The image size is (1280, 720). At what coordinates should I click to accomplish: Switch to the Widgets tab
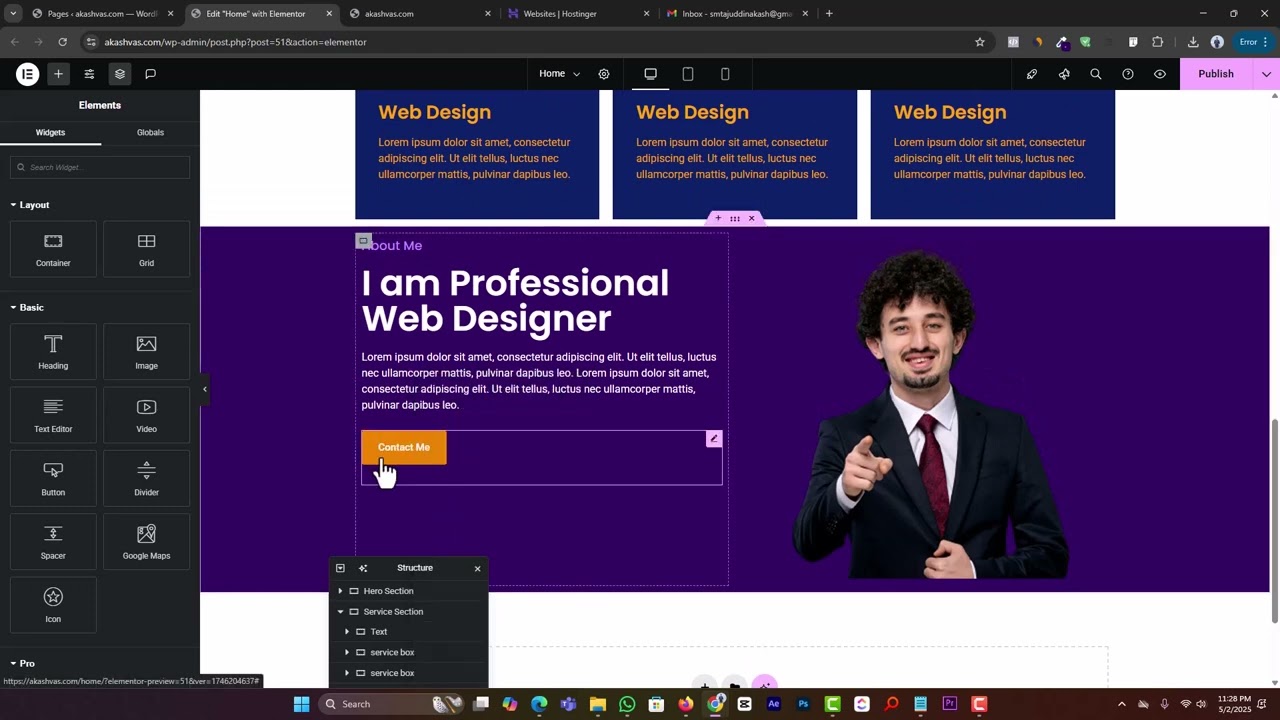click(x=50, y=132)
